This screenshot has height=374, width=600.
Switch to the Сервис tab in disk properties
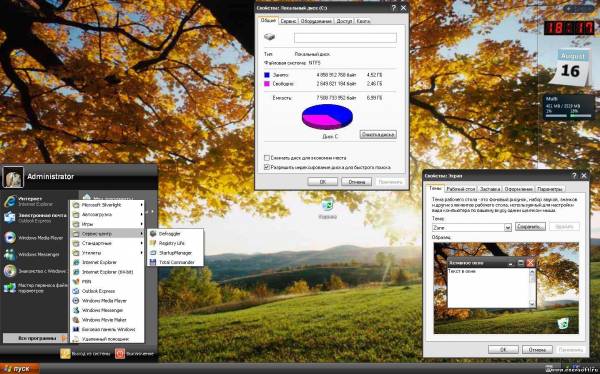tap(288, 21)
